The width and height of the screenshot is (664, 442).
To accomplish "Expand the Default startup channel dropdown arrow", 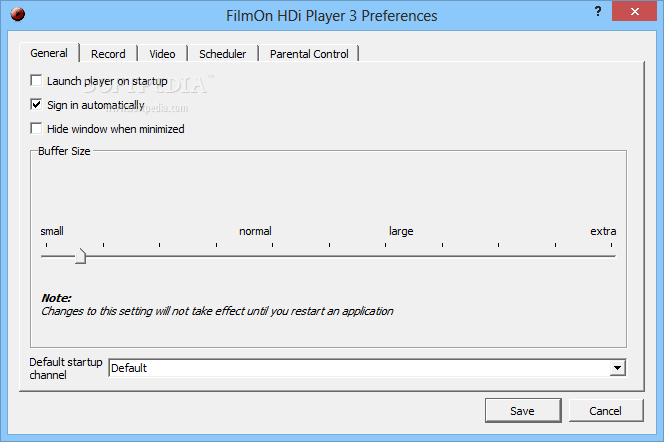I will [617, 368].
